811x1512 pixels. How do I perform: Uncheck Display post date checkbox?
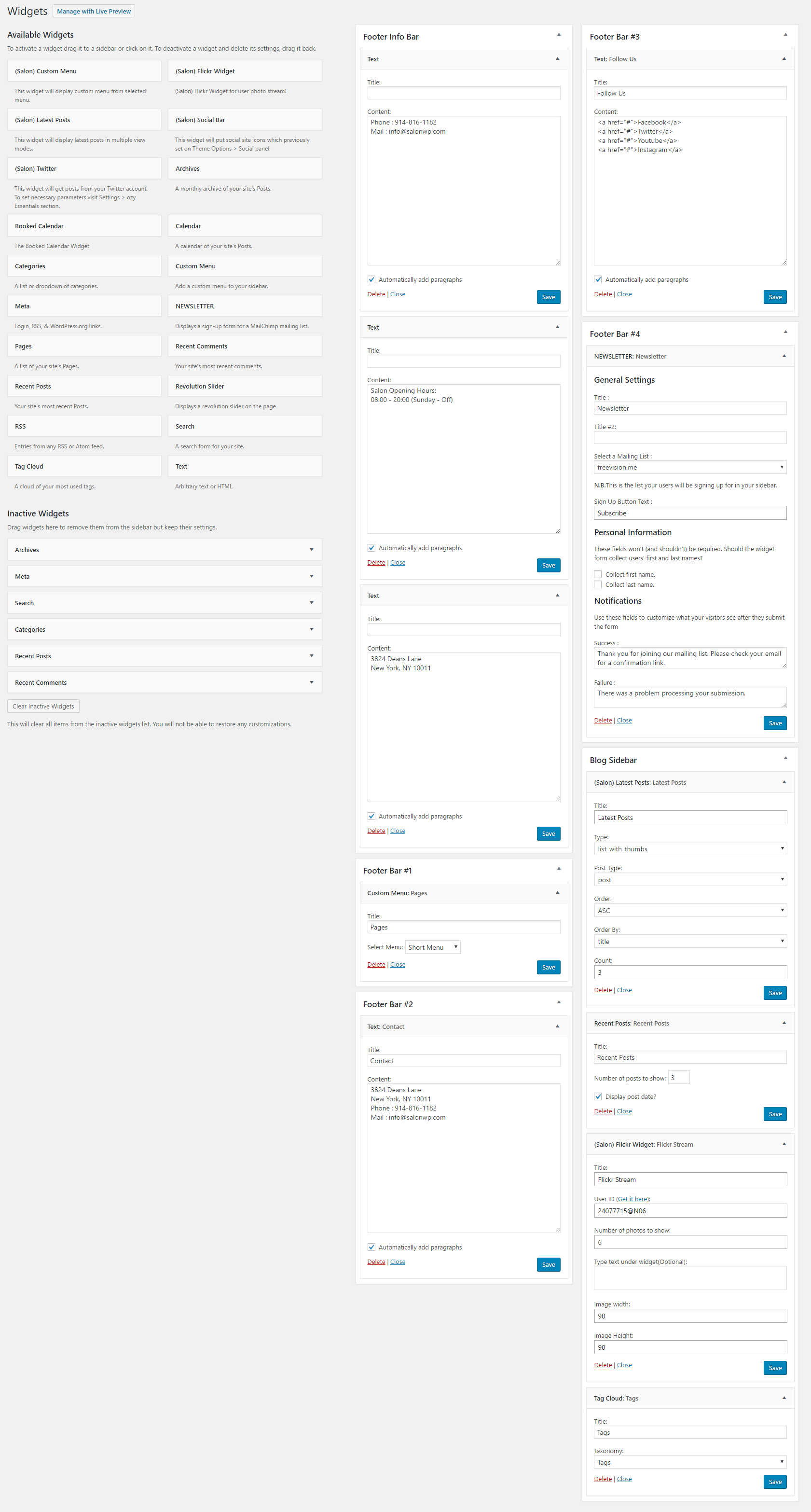pos(597,1096)
